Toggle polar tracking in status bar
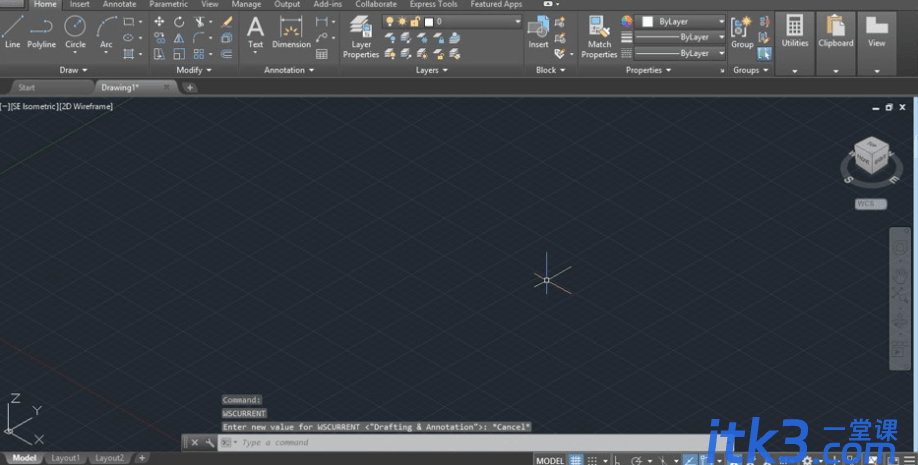The width and height of the screenshot is (918, 465). pyautogui.click(x=636, y=460)
